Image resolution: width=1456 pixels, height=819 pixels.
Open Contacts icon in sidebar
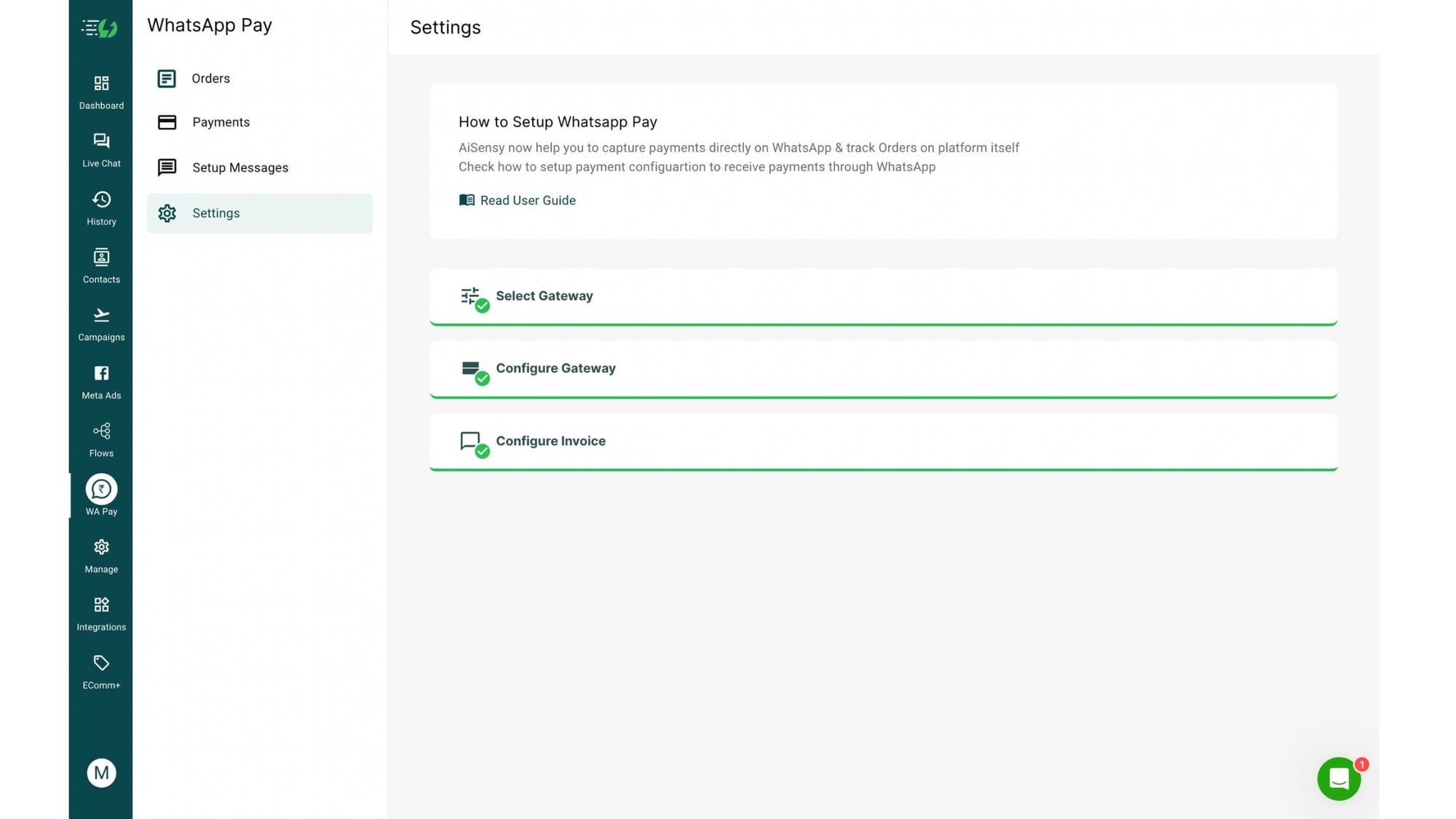click(101, 257)
